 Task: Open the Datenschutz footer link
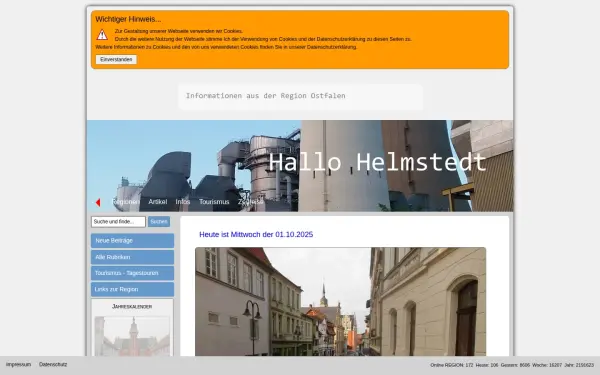pyautogui.click(x=53, y=365)
